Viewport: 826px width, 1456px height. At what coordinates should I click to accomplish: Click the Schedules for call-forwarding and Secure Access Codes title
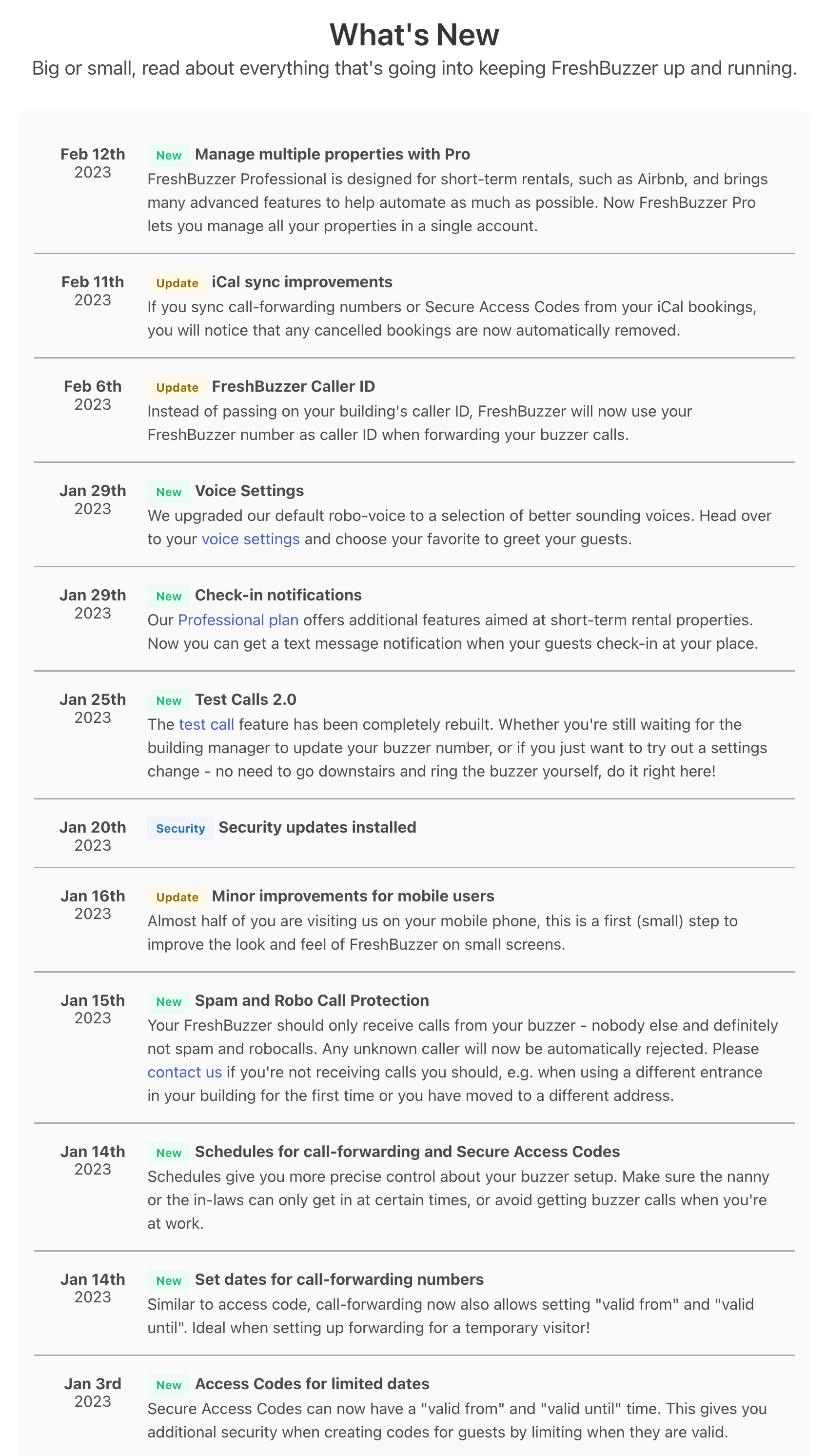click(x=407, y=1151)
